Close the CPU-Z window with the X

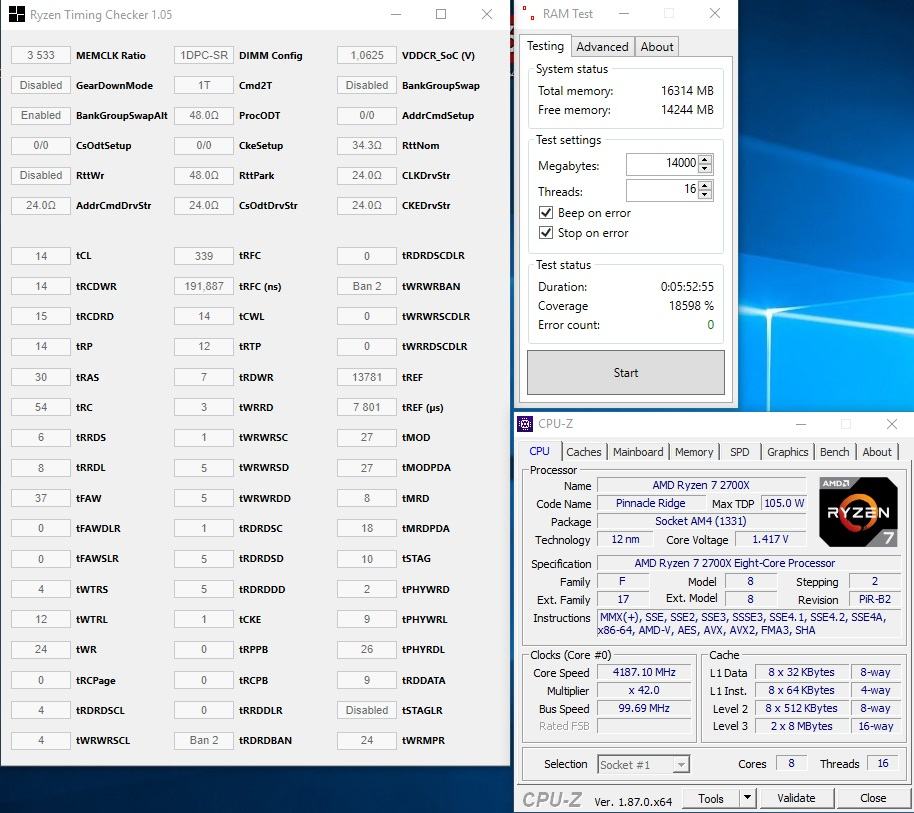pos(891,424)
